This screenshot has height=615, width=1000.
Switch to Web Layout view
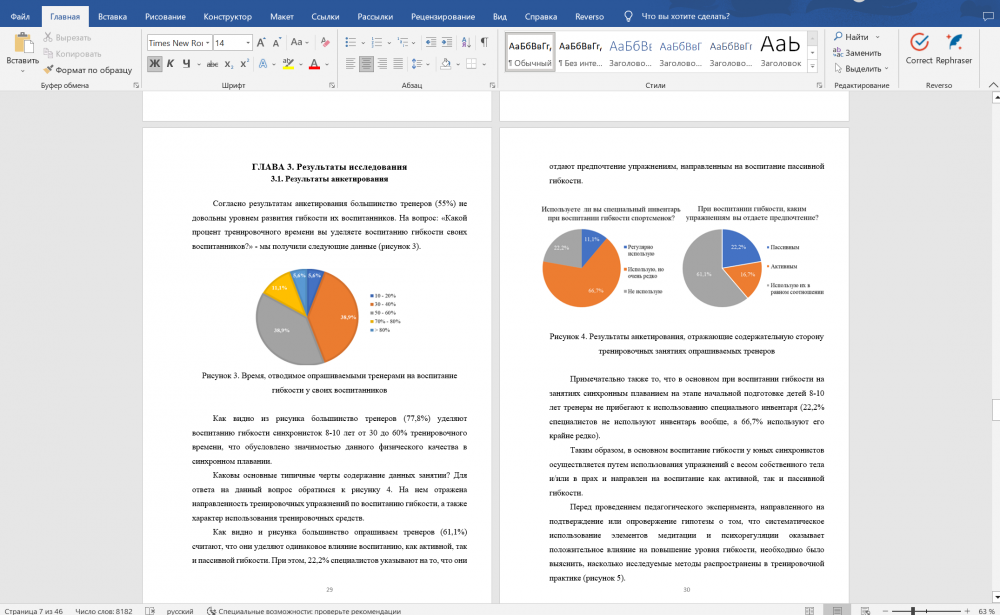[865, 611]
